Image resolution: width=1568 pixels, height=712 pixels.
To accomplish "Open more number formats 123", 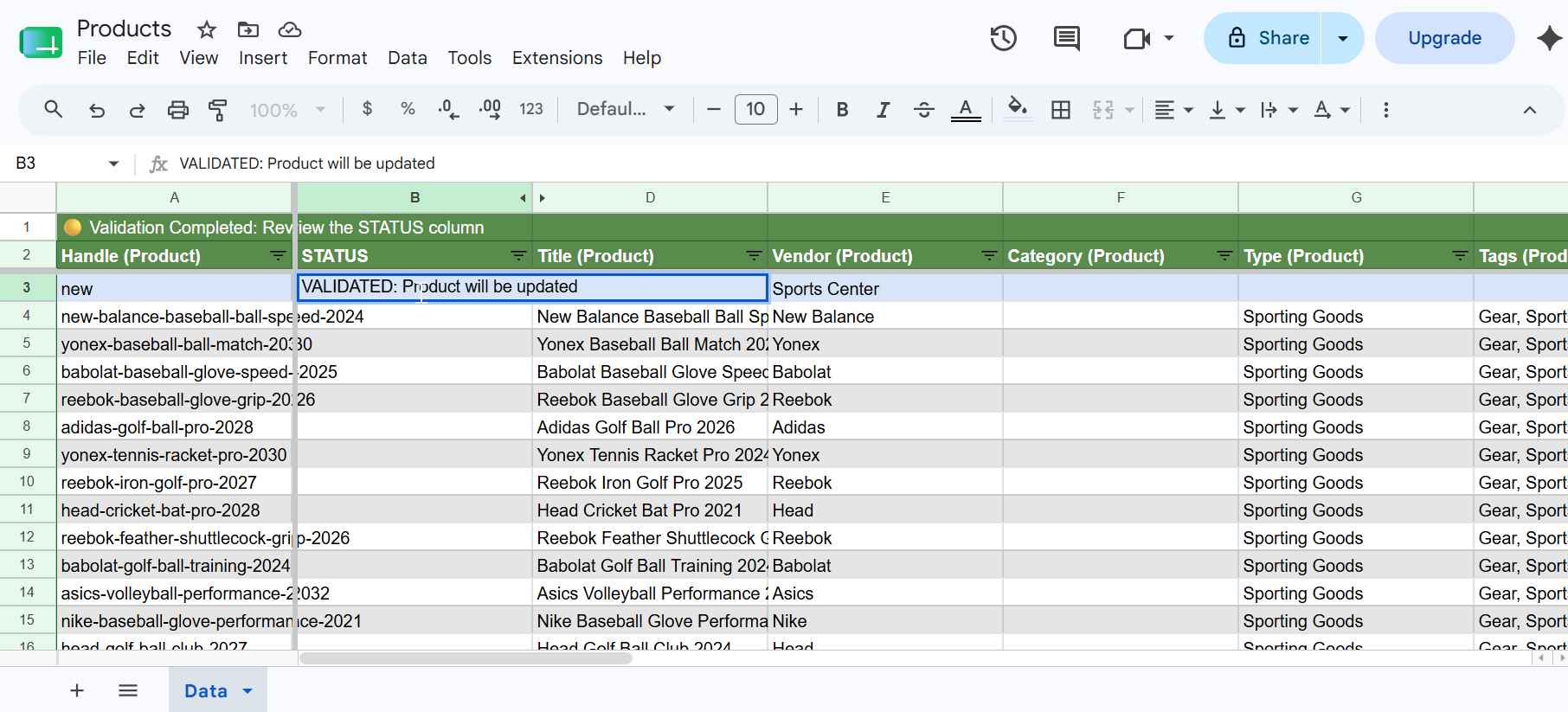I will (531, 109).
